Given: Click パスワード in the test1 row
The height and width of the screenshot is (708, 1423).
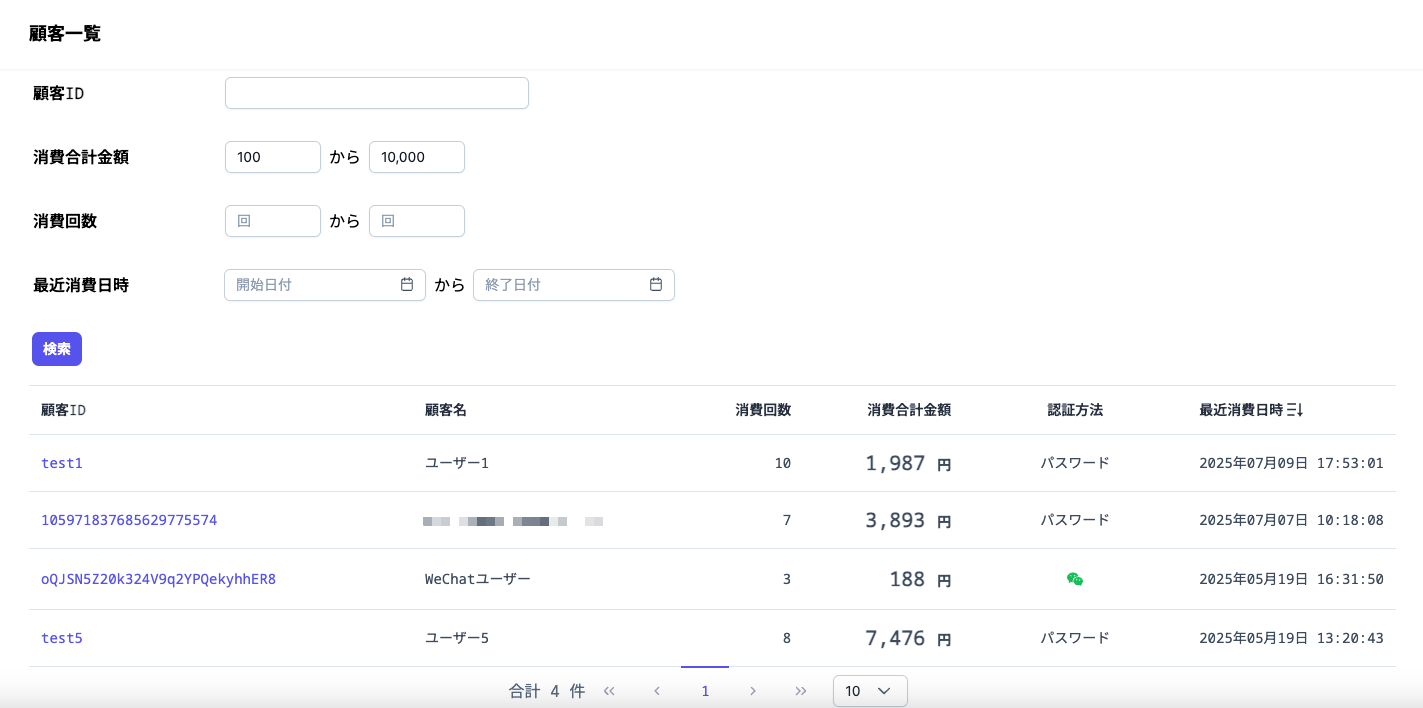Looking at the screenshot, I should click(1075, 463).
